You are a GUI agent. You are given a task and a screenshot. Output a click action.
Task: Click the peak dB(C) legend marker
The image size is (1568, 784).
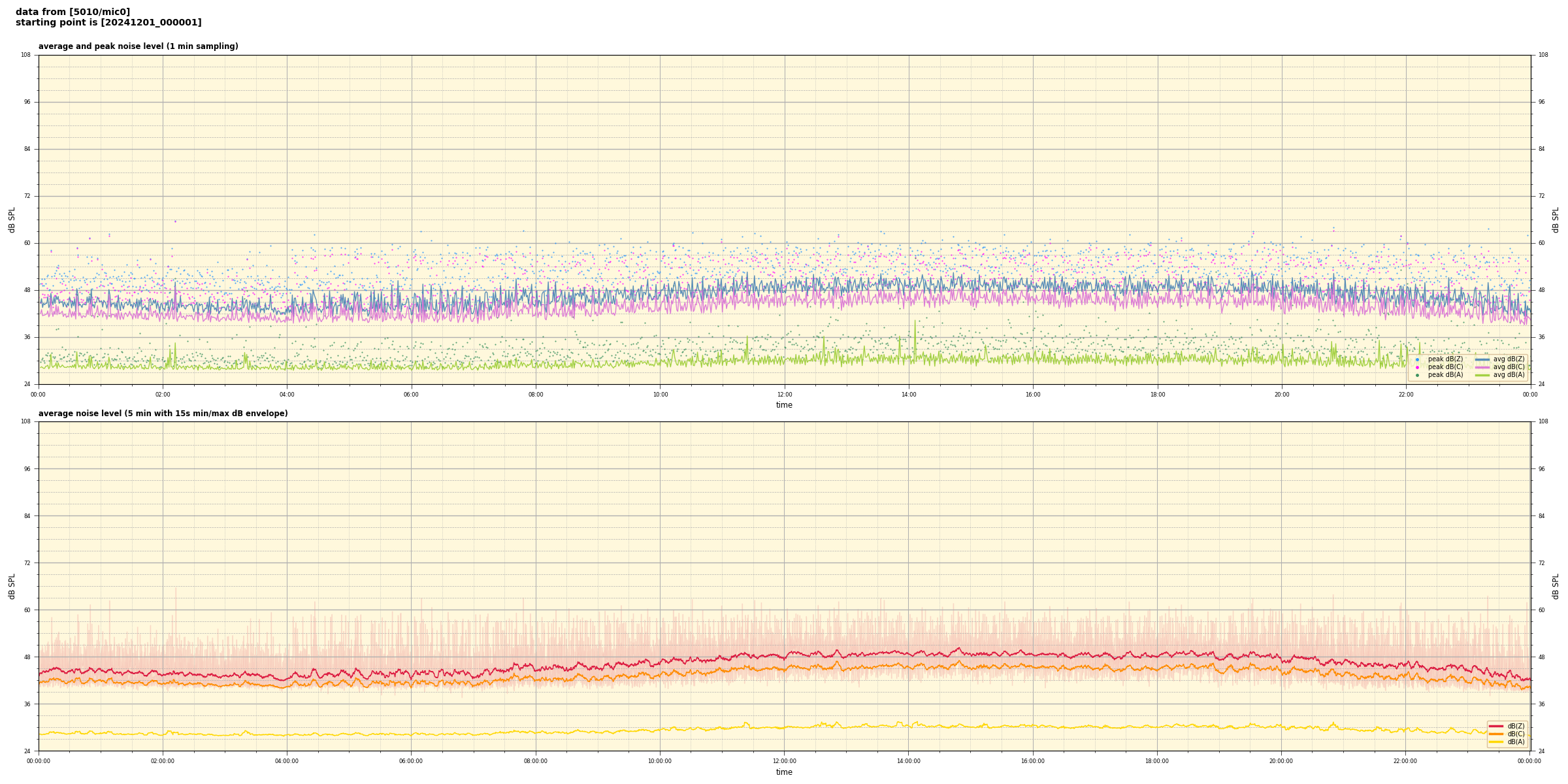[x=1417, y=367]
